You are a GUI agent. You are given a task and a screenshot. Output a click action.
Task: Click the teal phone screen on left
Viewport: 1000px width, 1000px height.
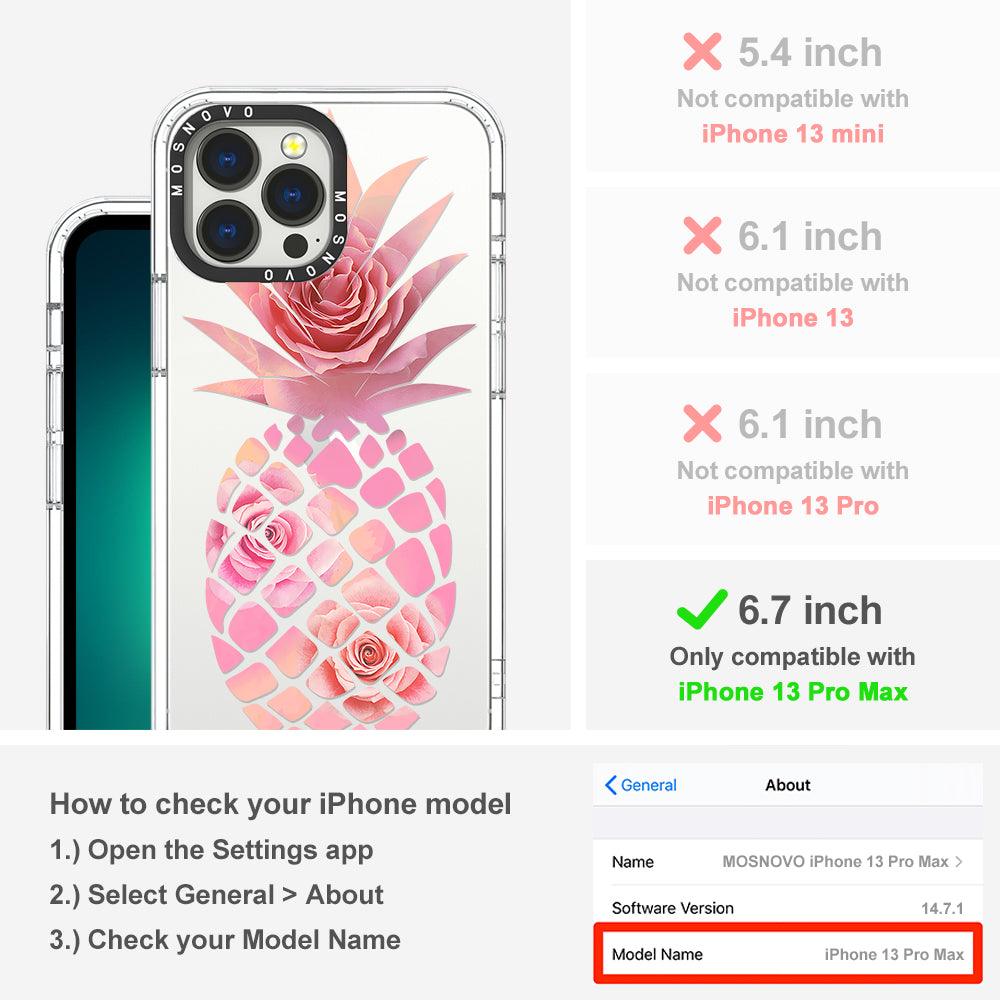110,478
